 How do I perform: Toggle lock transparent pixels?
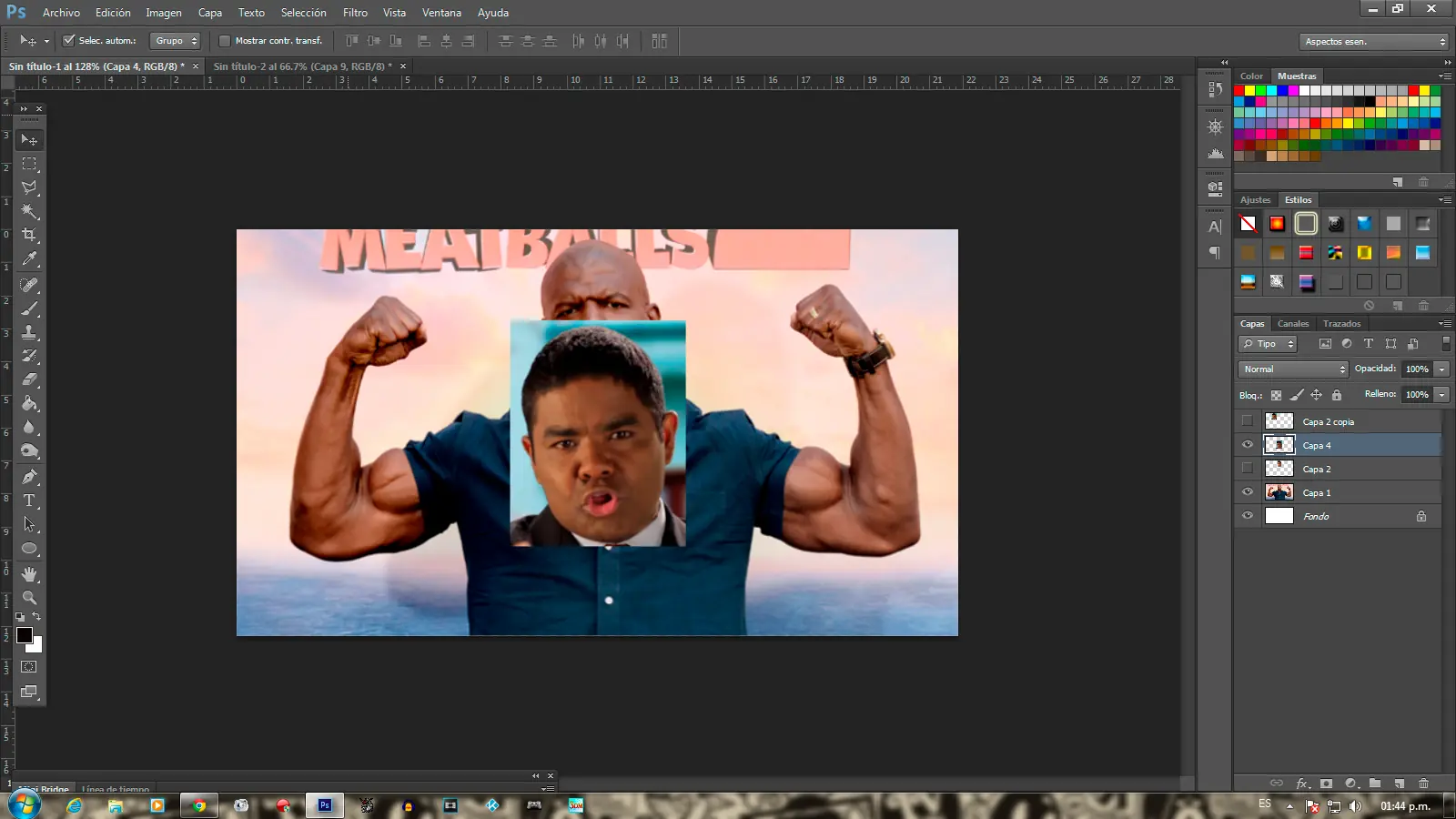1276,395
